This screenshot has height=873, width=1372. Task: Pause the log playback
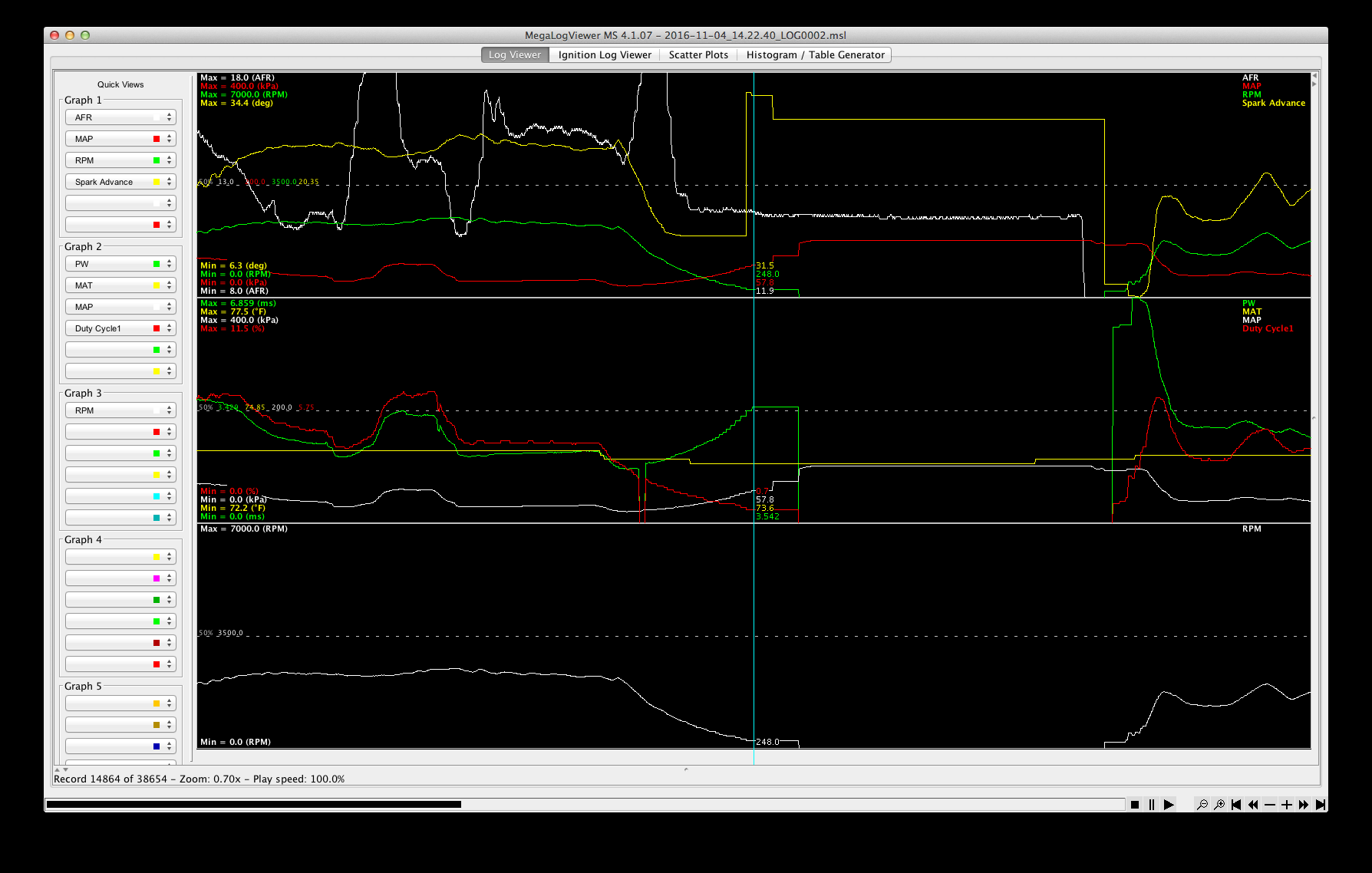point(1152,805)
